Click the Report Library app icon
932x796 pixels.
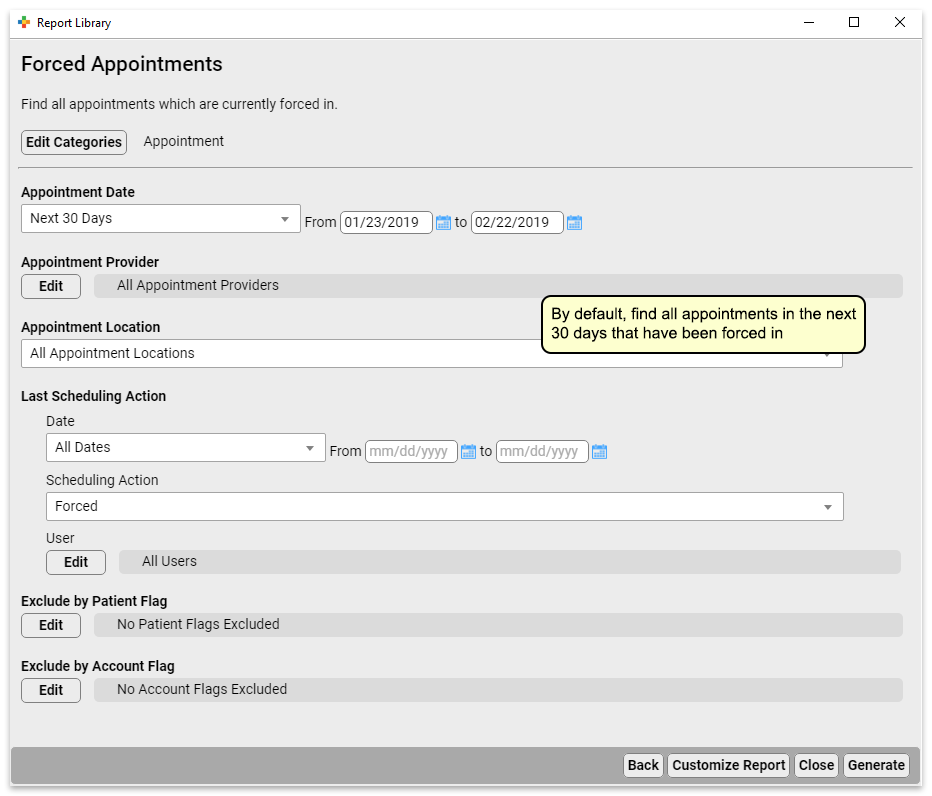[24, 23]
